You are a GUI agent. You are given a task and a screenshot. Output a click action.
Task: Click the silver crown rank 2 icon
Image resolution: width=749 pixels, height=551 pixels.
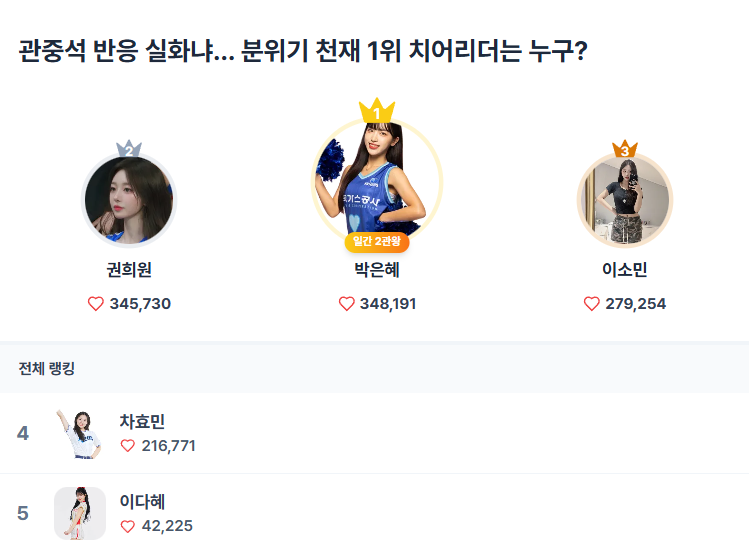pos(129,150)
